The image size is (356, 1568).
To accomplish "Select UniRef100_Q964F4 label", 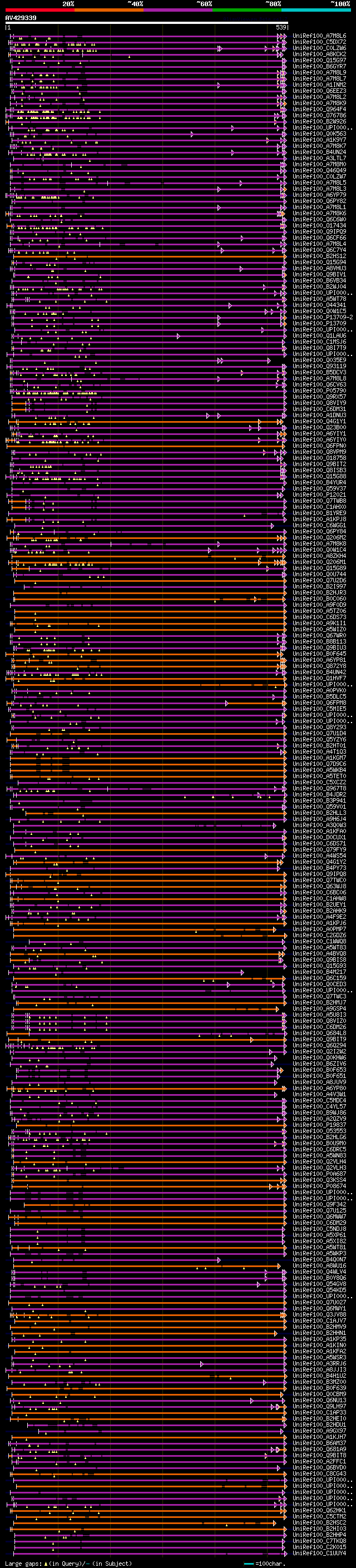I will click(319, 110).
